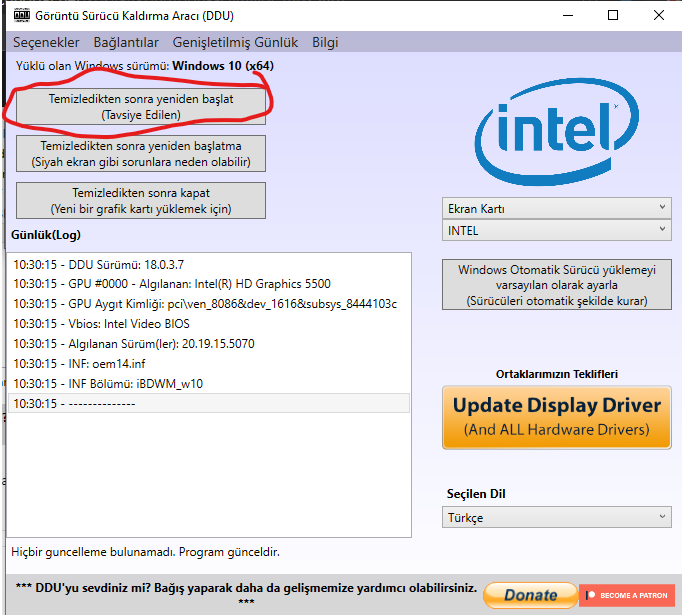Click the 'Günlük(Log)' heading

pyautogui.click(x=46, y=235)
